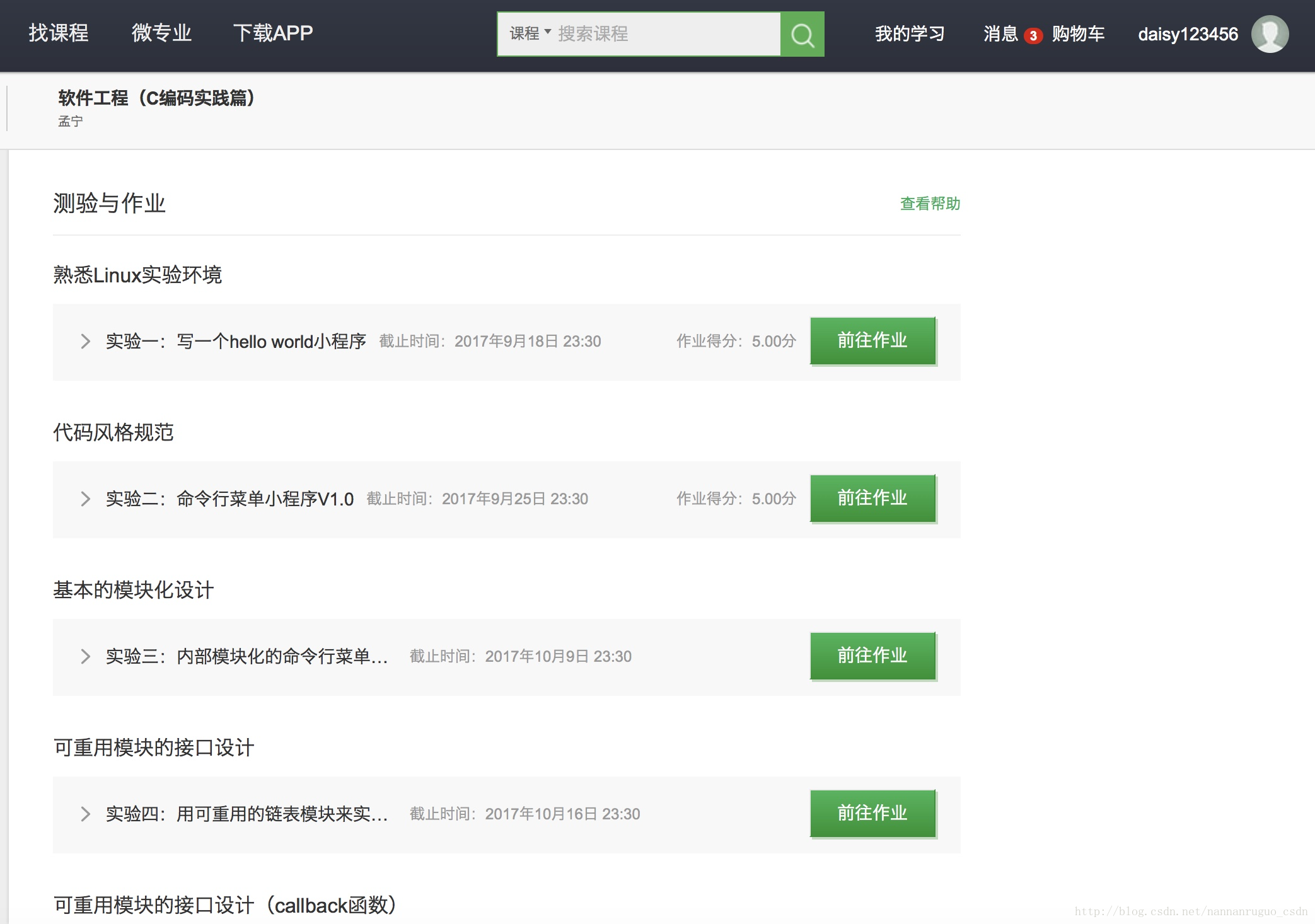Click 前往作业 button for 实验一
The image size is (1315, 924).
pyautogui.click(x=872, y=341)
